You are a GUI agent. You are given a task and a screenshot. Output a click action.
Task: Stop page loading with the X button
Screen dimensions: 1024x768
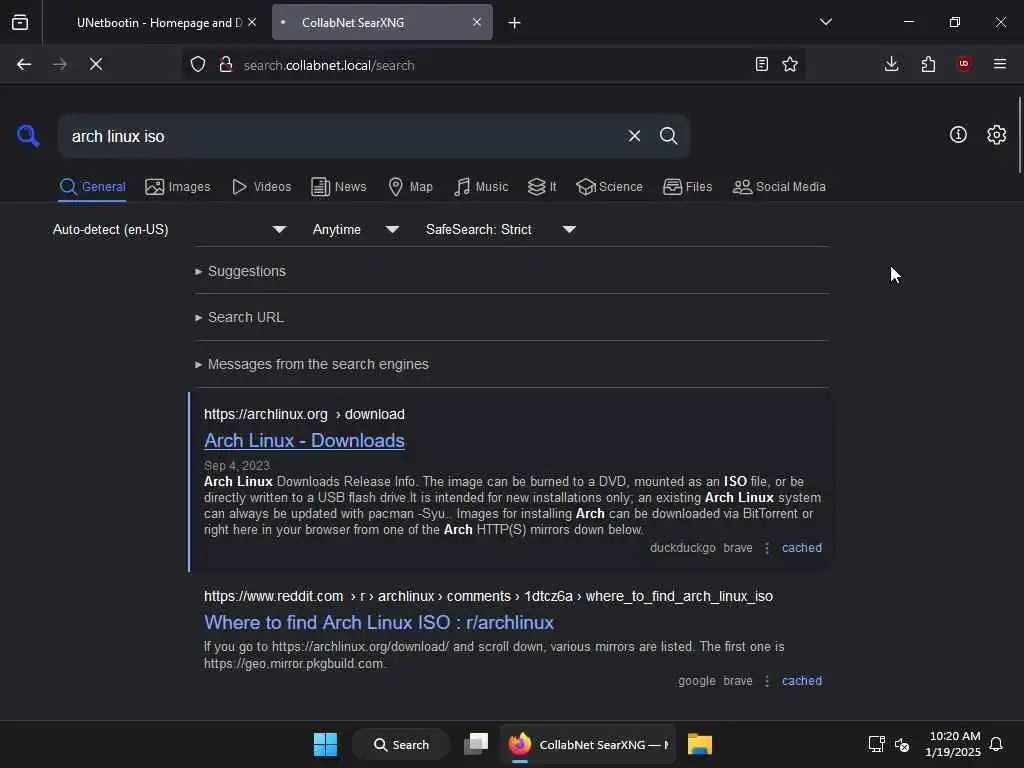[96, 64]
